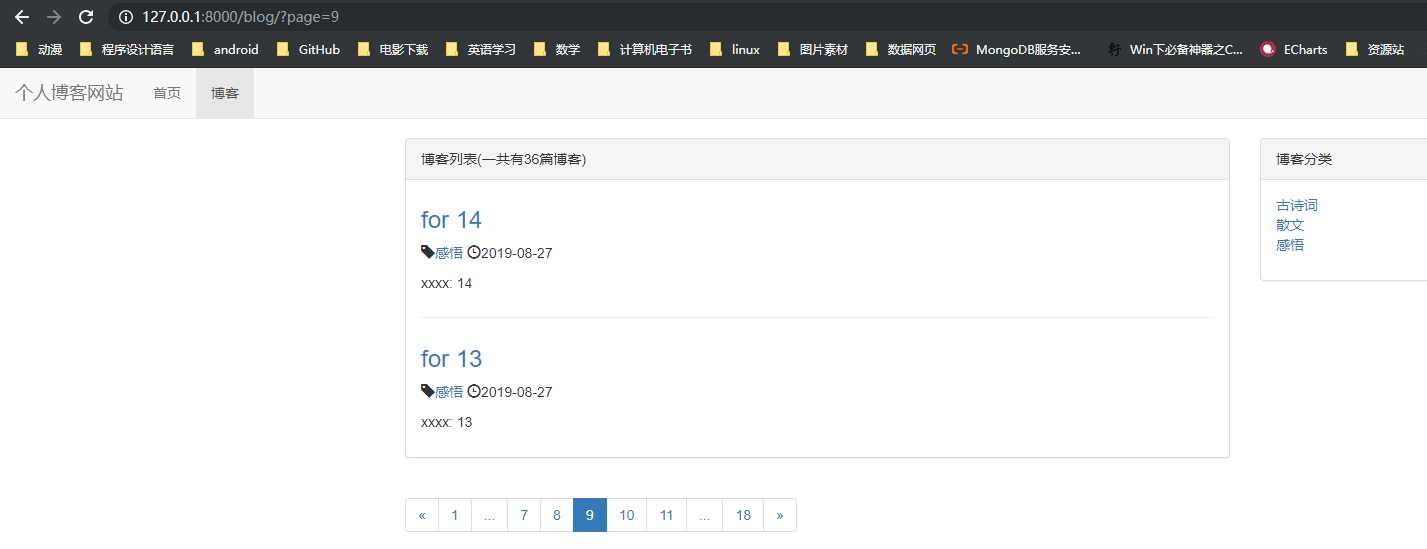Go to pagination page 7
The width and height of the screenshot is (1427, 549).
[x=524, y=515]
